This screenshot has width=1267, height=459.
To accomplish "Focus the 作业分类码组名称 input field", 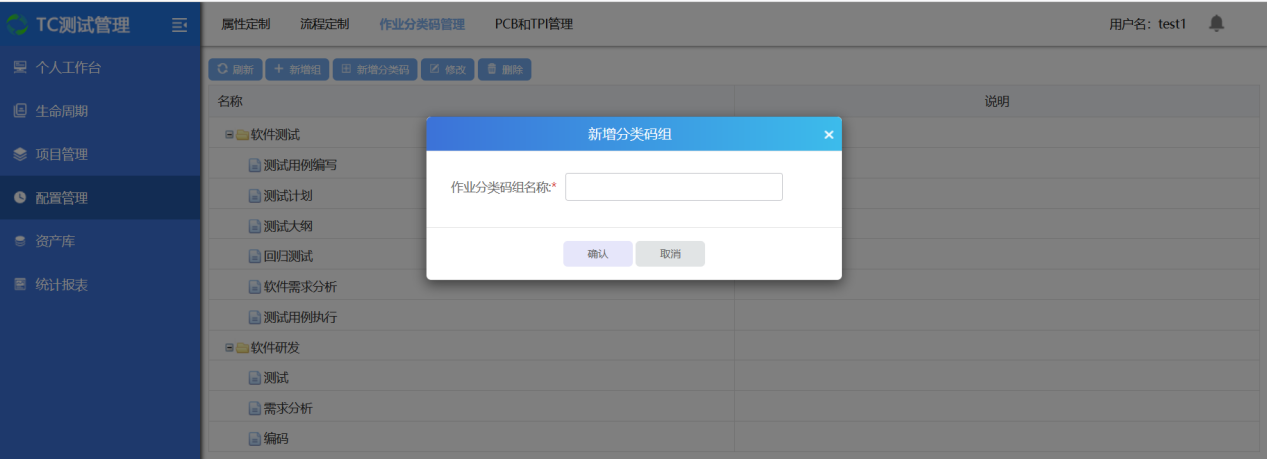I will coord(673,187).
